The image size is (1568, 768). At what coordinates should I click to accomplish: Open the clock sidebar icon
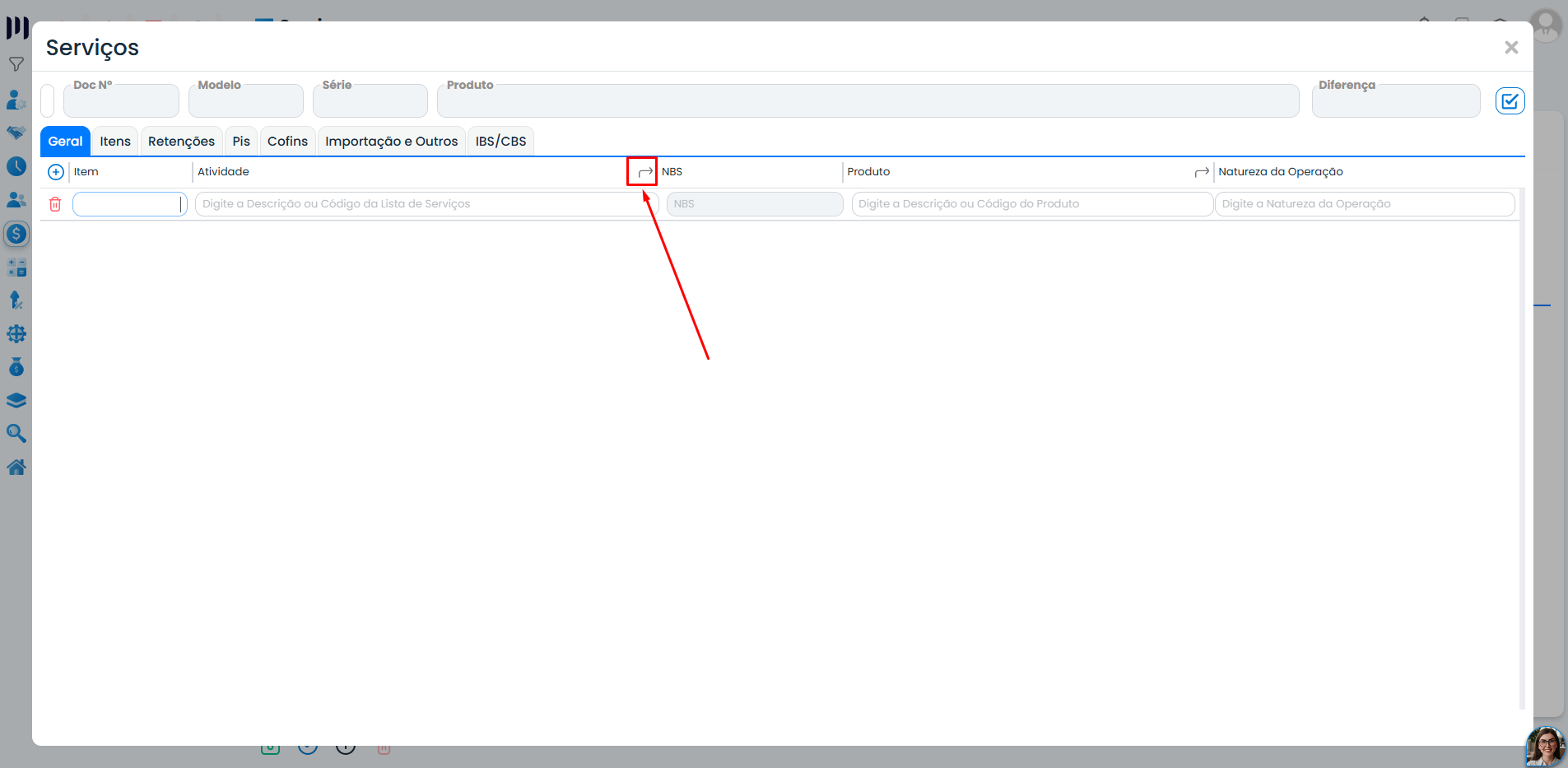coord(16,166)
